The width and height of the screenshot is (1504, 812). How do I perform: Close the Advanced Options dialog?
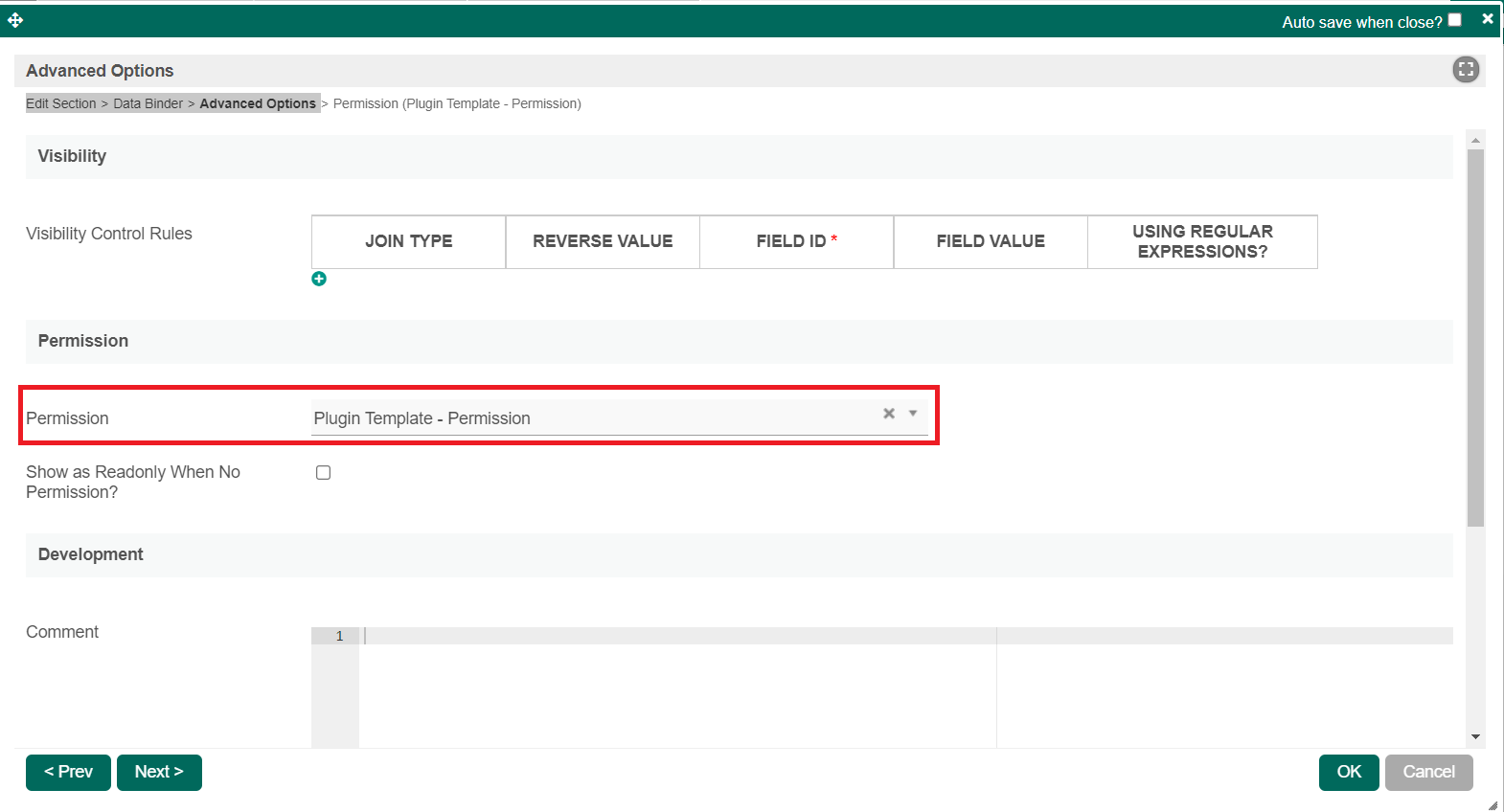click(x=1488, y=19)
